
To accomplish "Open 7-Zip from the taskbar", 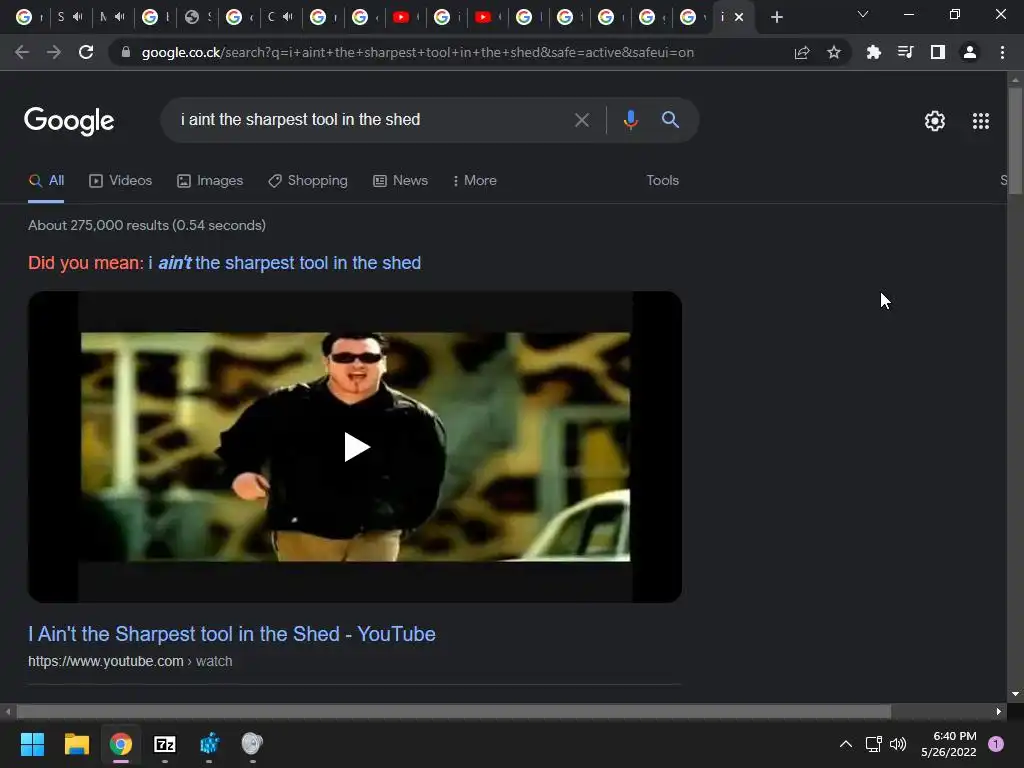I will 165,744.
